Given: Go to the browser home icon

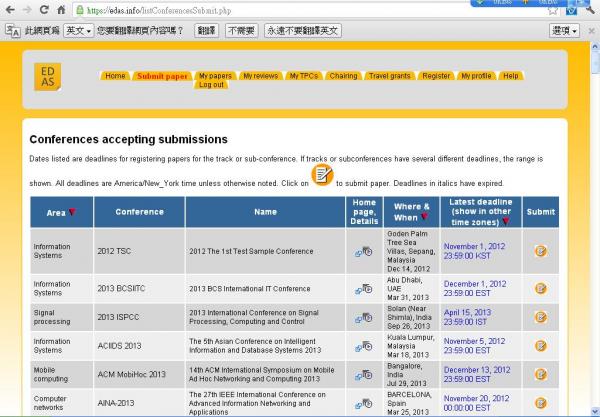Looking at the screenshot, I should 61,10.
